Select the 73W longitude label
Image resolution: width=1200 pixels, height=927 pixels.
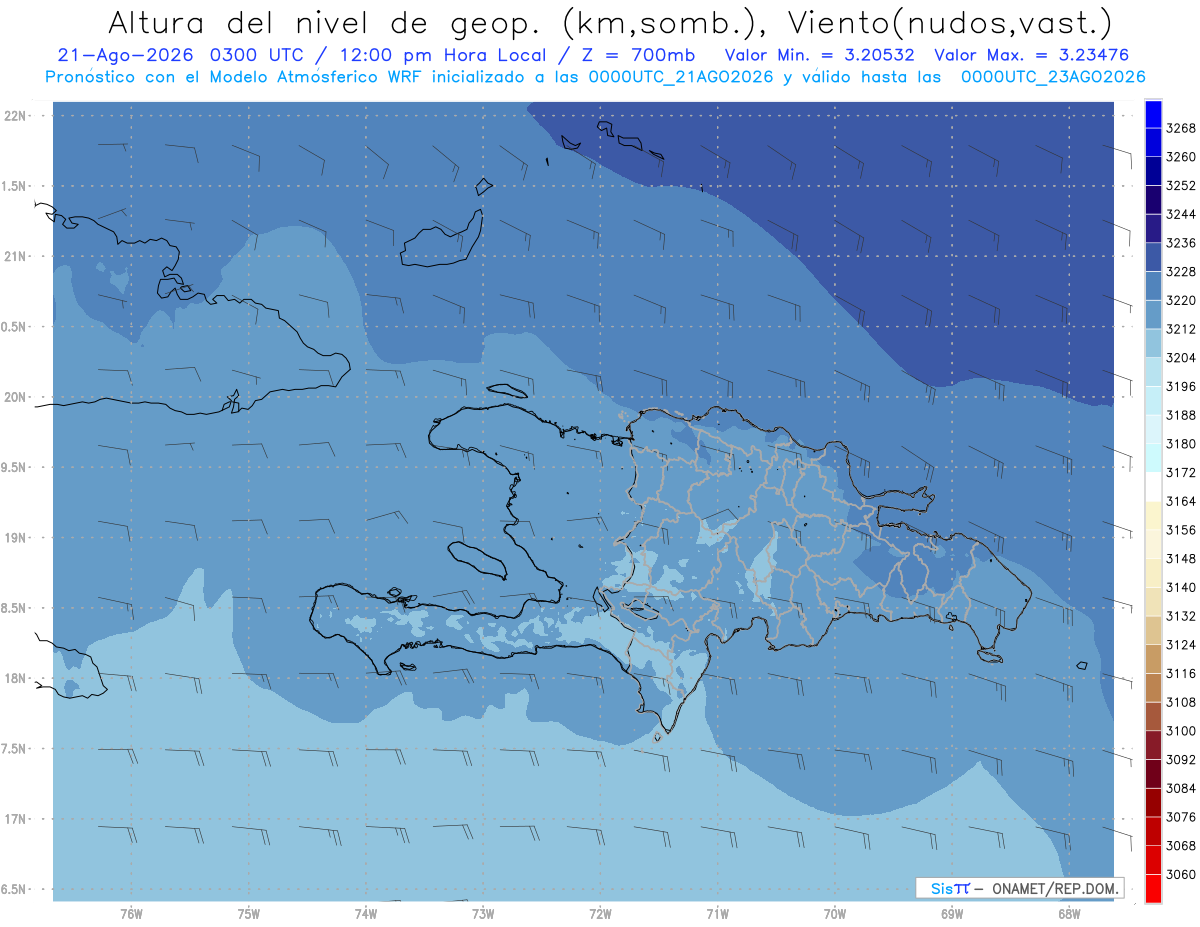483,913
